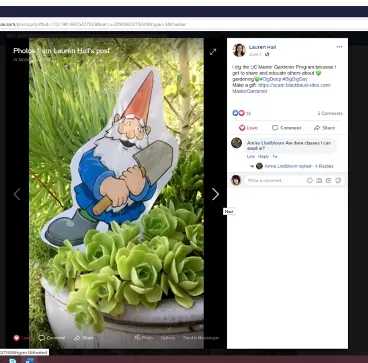This screenshot has height=363, width=368.
Task: Open the Skype icon in the taskbar
Action: point(13,361)
